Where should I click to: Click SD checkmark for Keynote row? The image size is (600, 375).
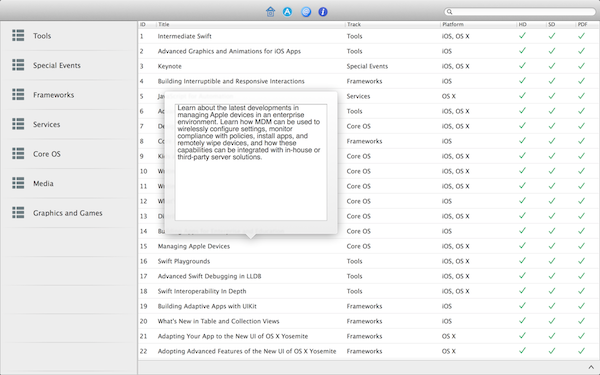(x=552, y=66)
